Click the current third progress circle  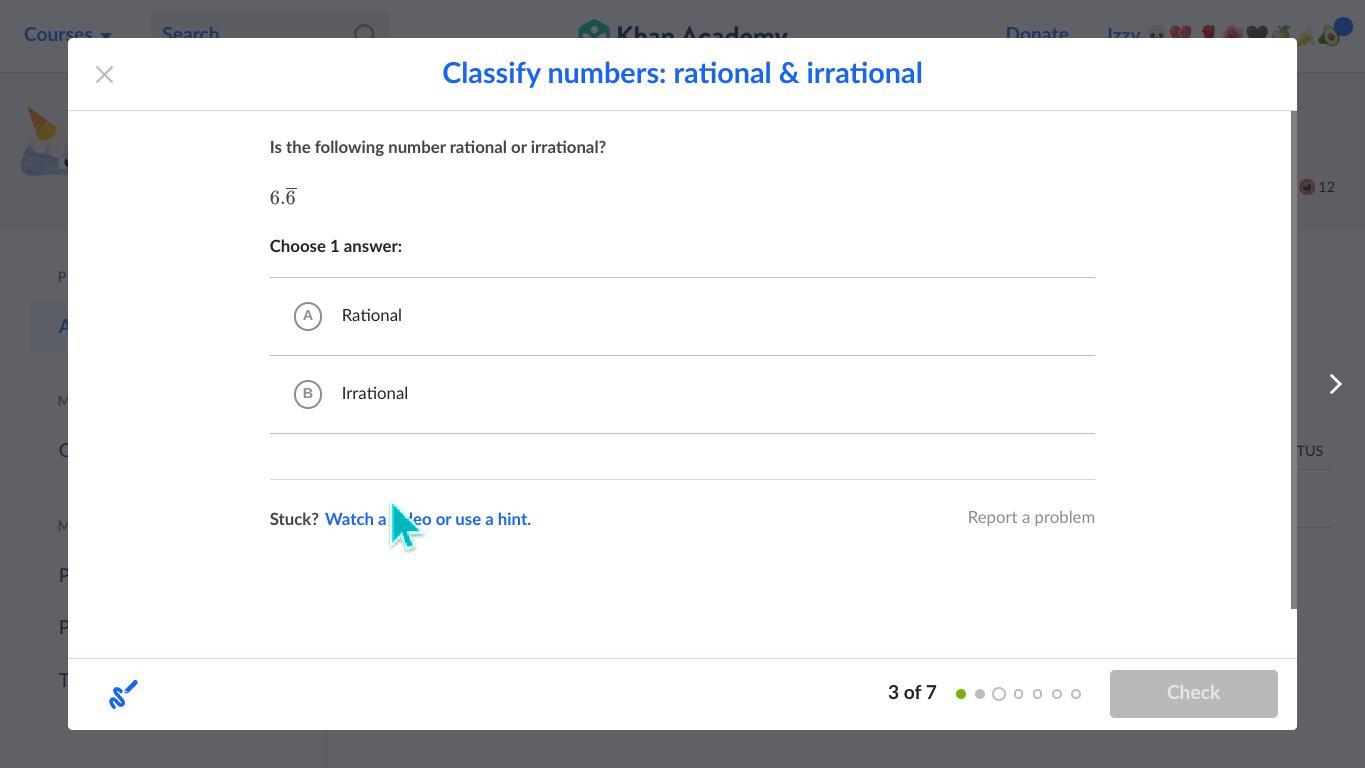click(999, 694)
